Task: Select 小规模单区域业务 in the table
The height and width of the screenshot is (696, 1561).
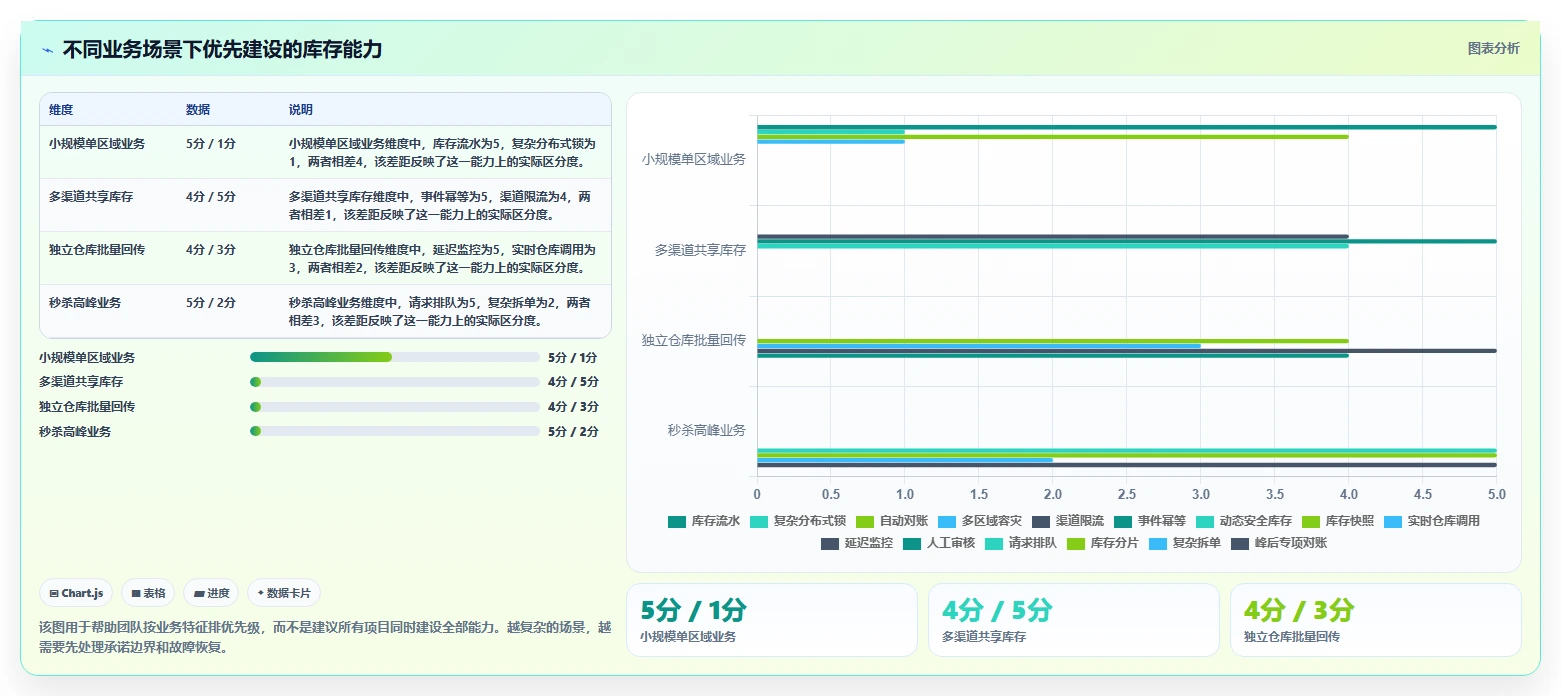Action: point(97,144)
